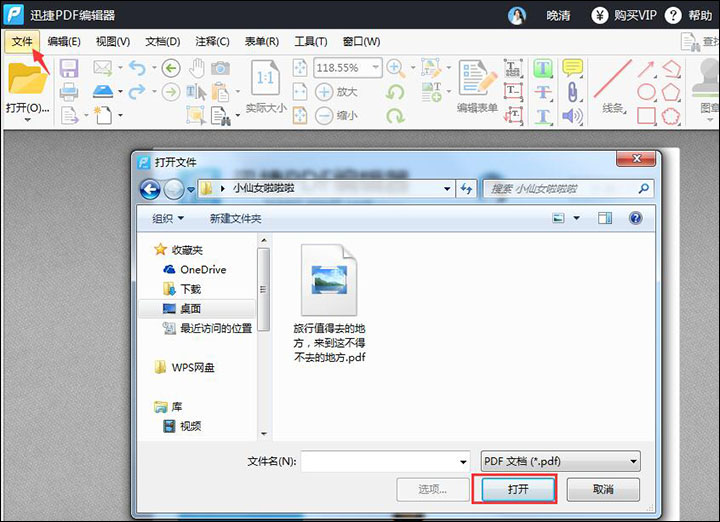Click the 取消 button

point(602,490)
